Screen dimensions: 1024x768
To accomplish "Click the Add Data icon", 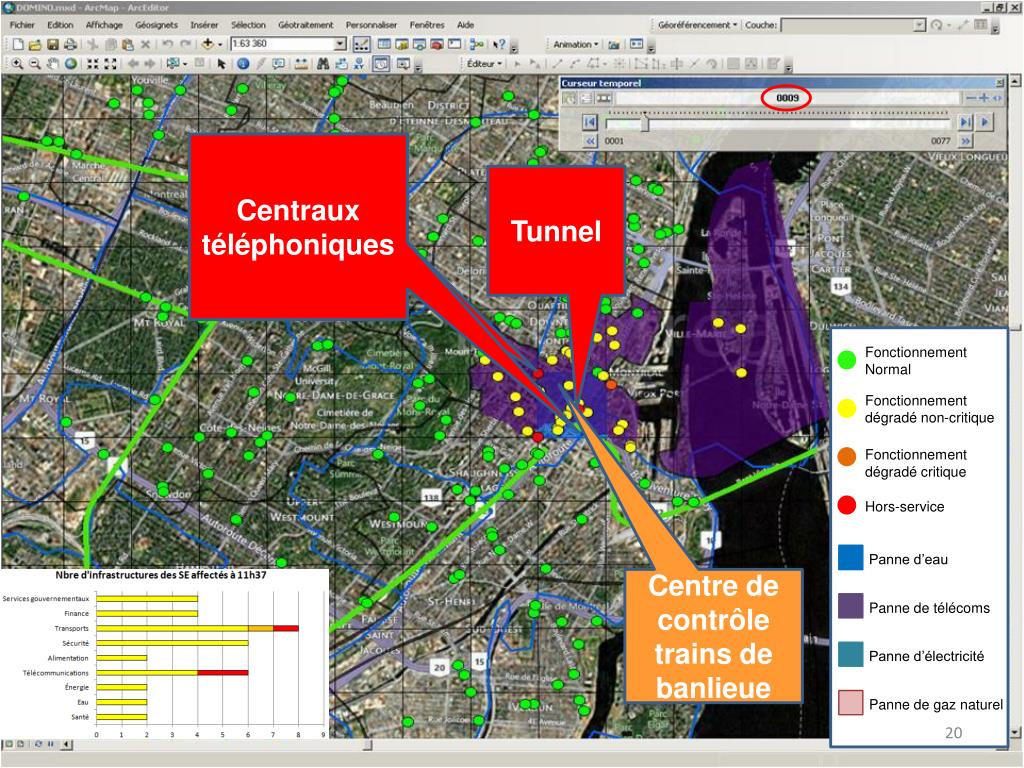I will [x=208, y=44].
